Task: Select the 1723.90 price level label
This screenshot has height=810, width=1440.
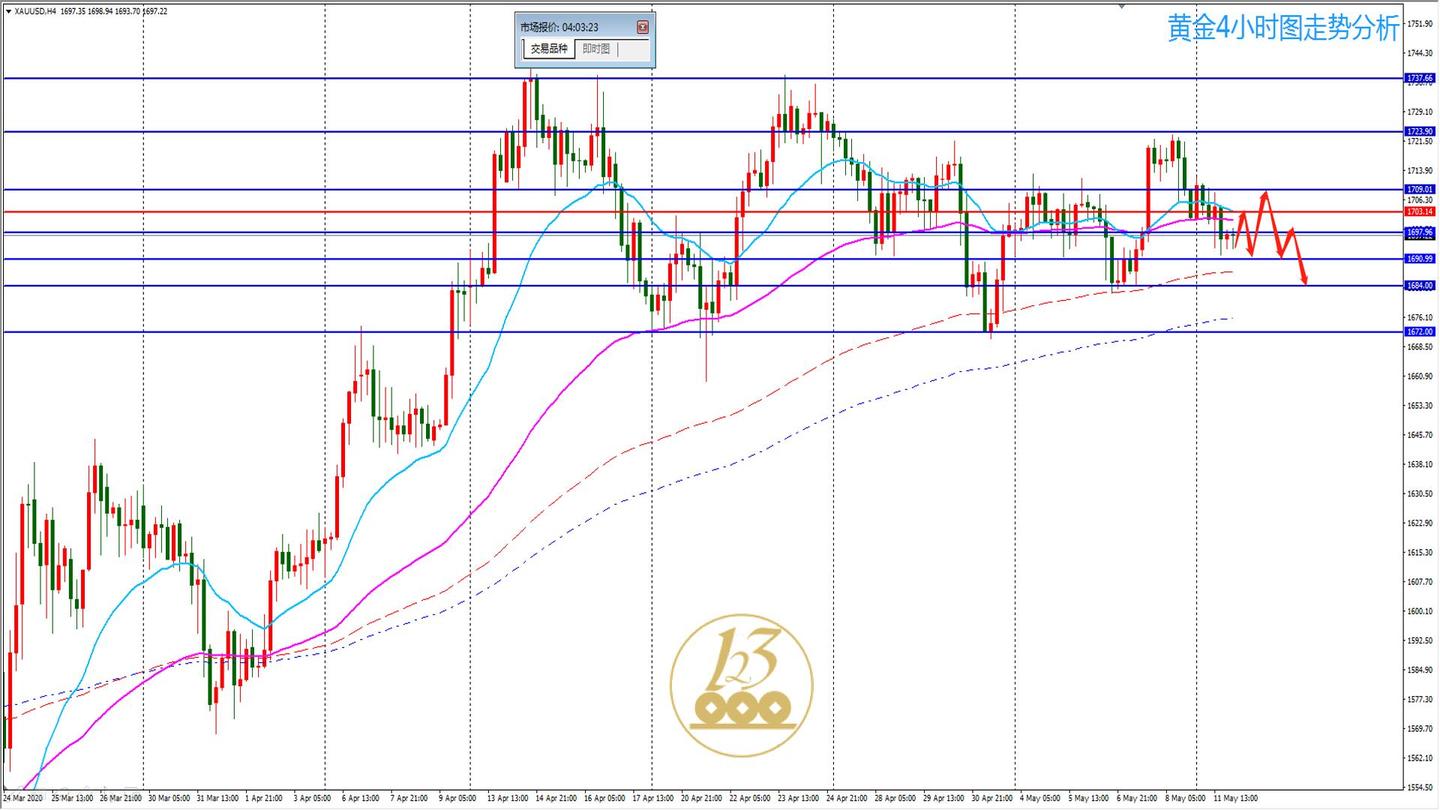Action: click(x=1420, y=131)
